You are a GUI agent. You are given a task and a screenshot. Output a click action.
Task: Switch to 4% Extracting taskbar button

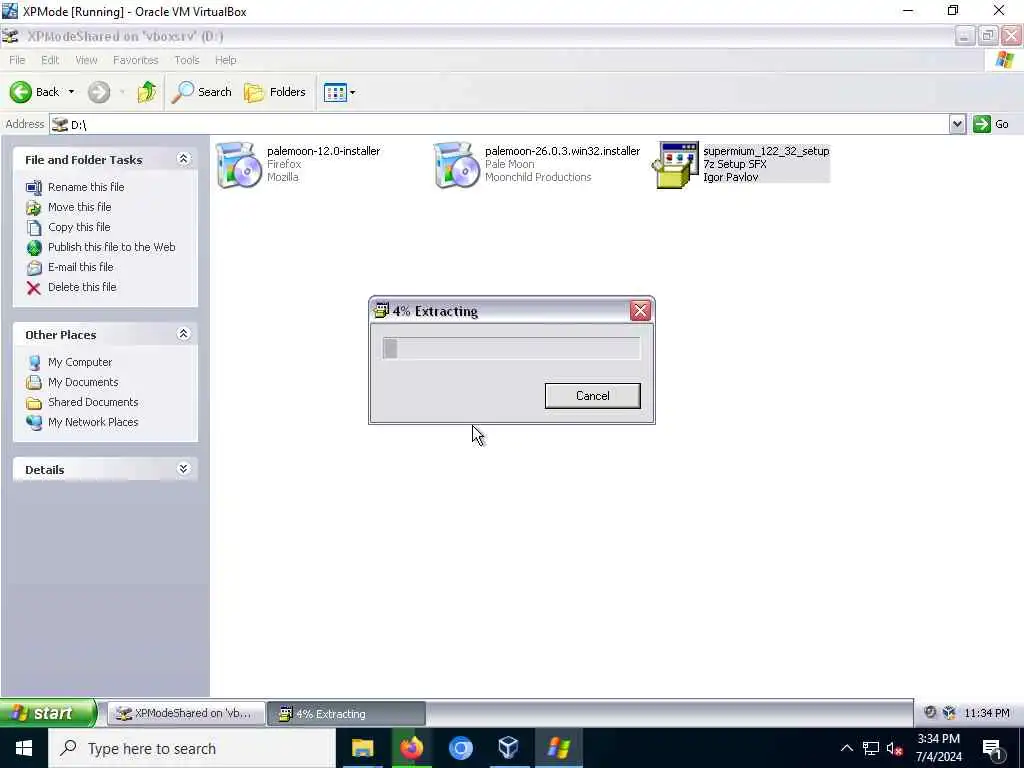tap(346, 713)
